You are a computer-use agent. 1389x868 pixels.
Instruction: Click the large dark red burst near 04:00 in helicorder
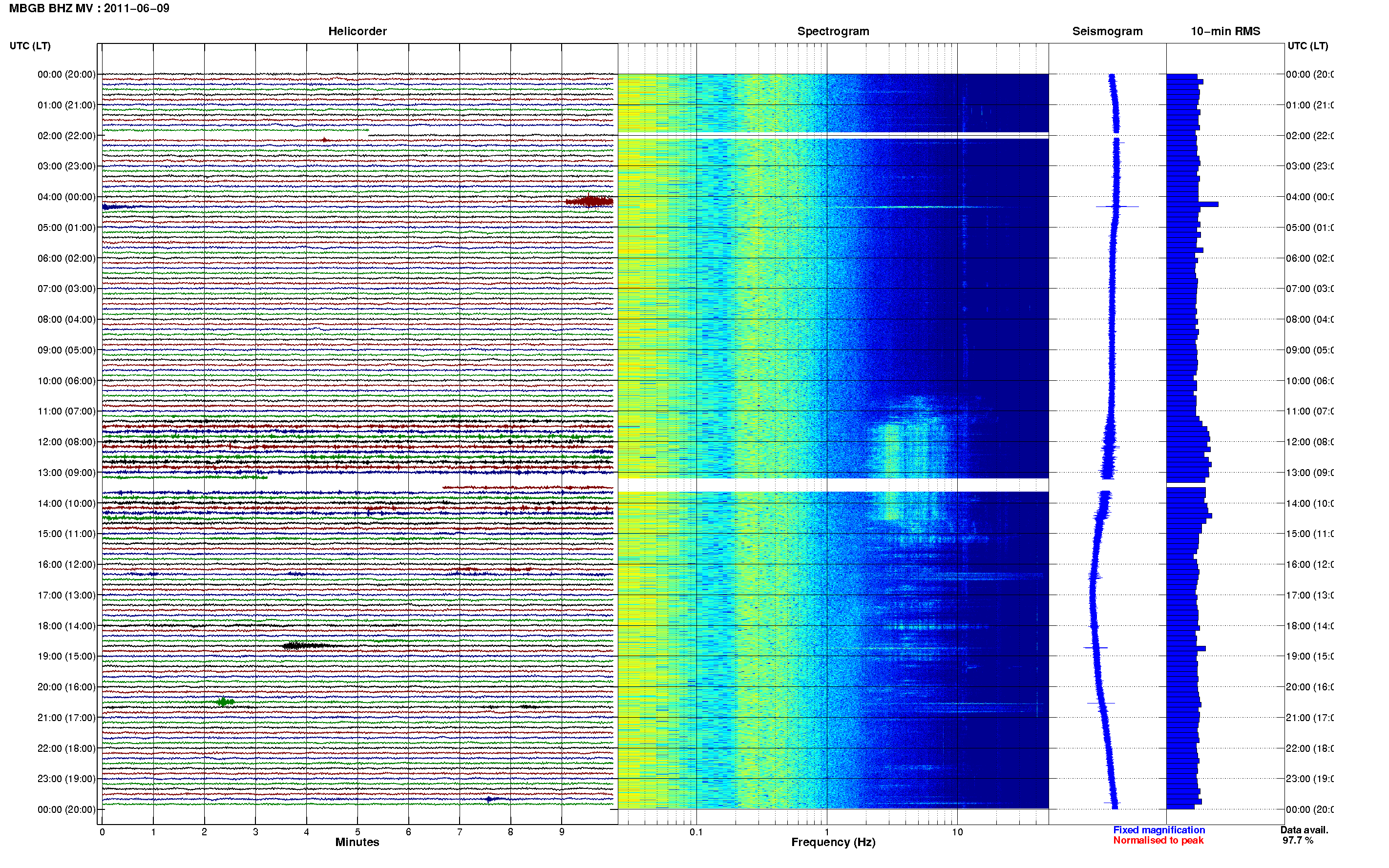(589, 201)
